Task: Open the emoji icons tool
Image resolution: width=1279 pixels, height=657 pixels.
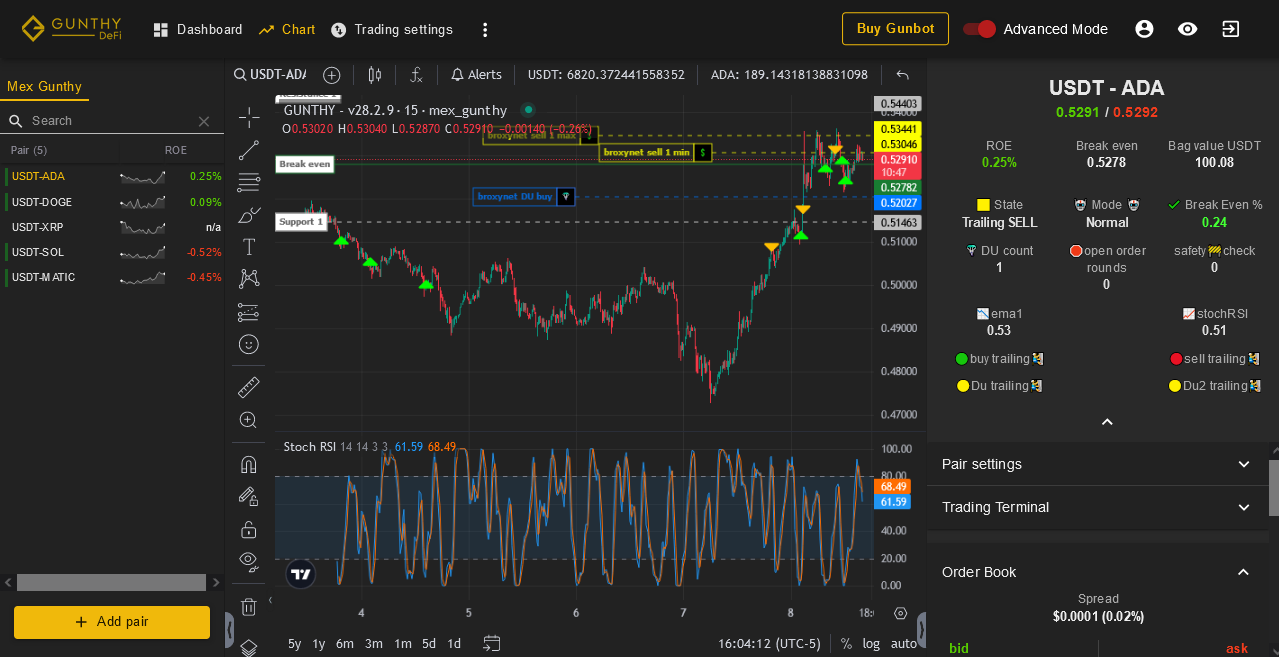Action: point(249,344)
